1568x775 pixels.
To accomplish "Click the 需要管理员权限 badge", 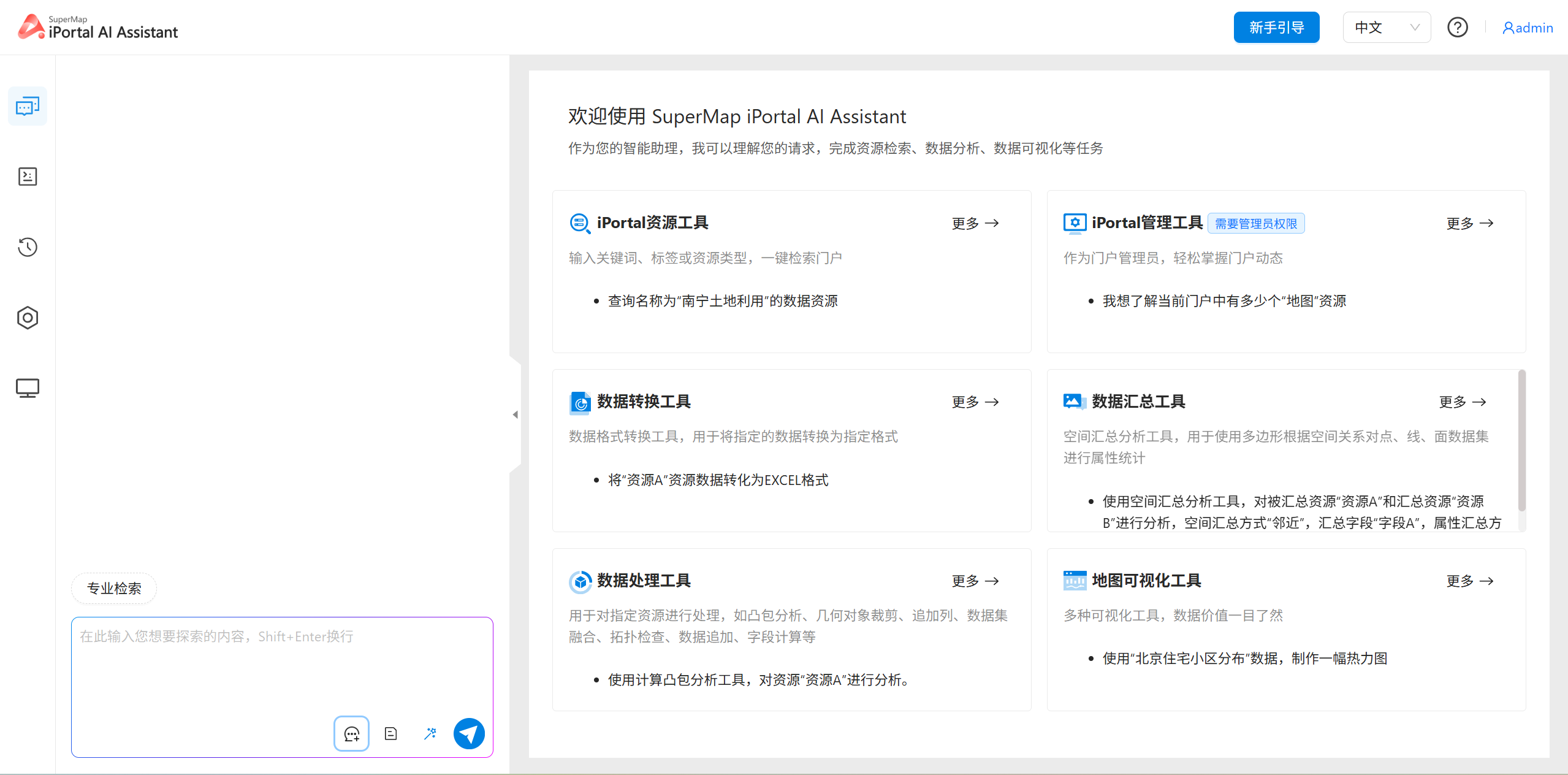I will (1256, 224).
